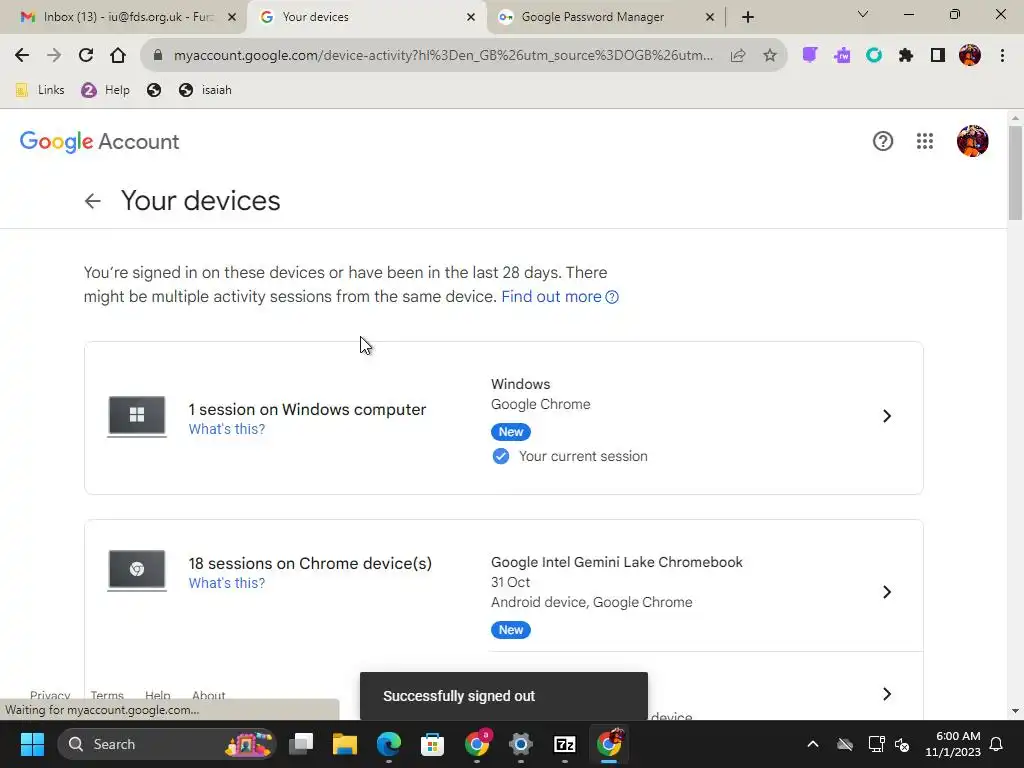Click the Google Account logo
This screenshot has width=1024, height=768.
coord(99,142)
